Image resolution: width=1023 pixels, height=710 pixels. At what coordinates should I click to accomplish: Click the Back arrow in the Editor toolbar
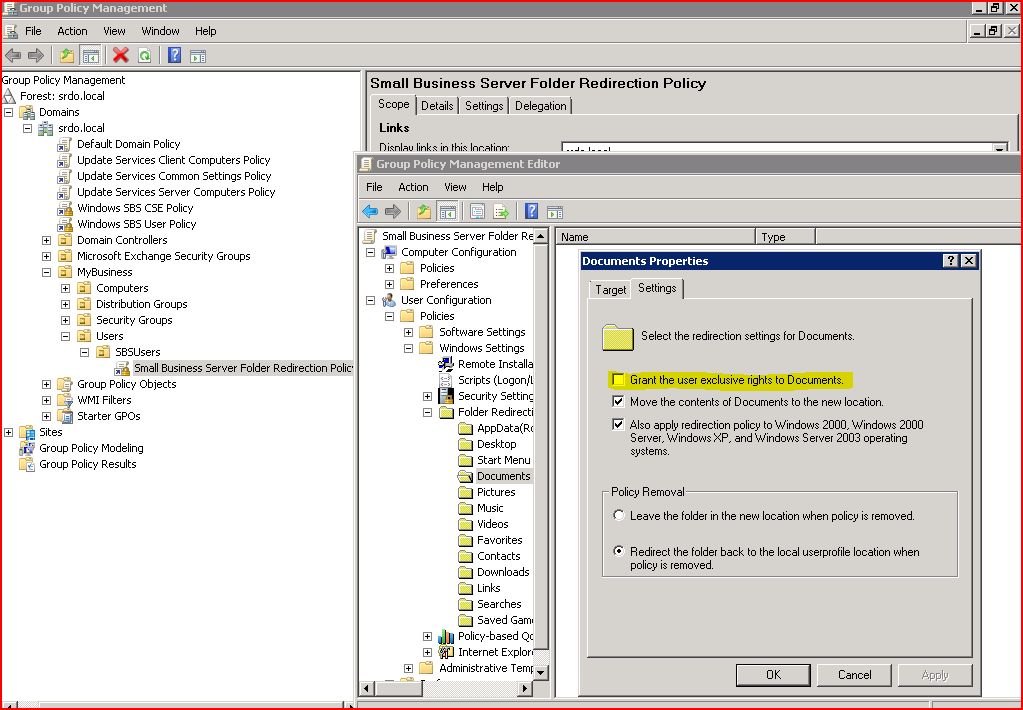tap(370, 211)
